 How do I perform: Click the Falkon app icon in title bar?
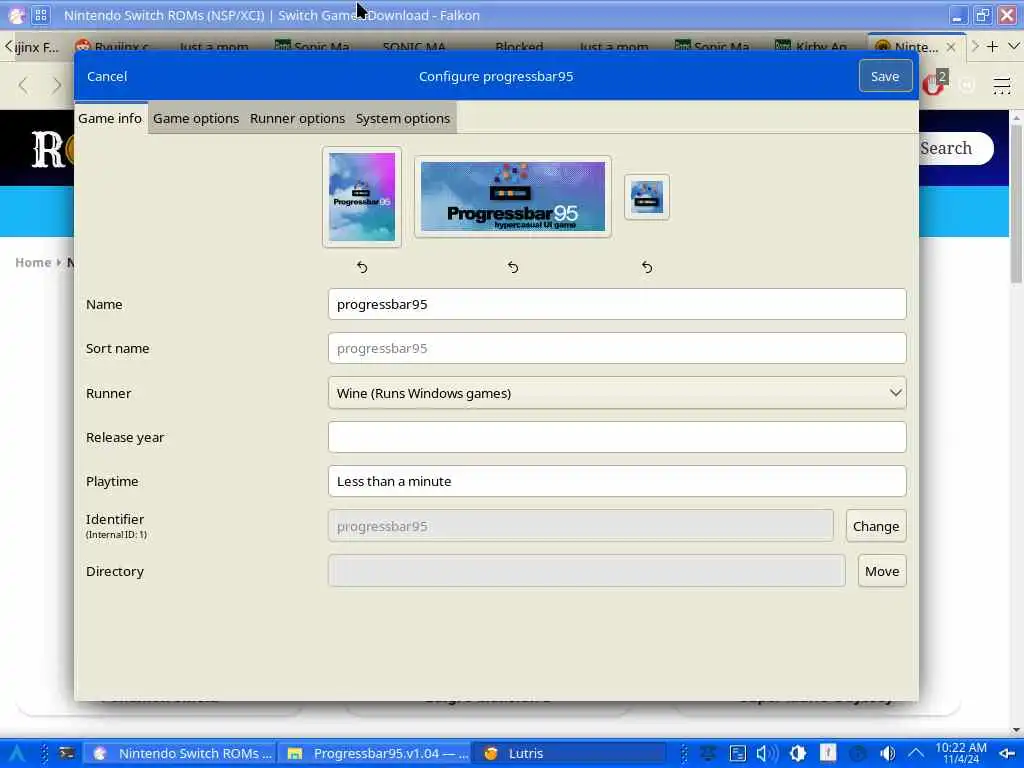(x=16, y=14)
